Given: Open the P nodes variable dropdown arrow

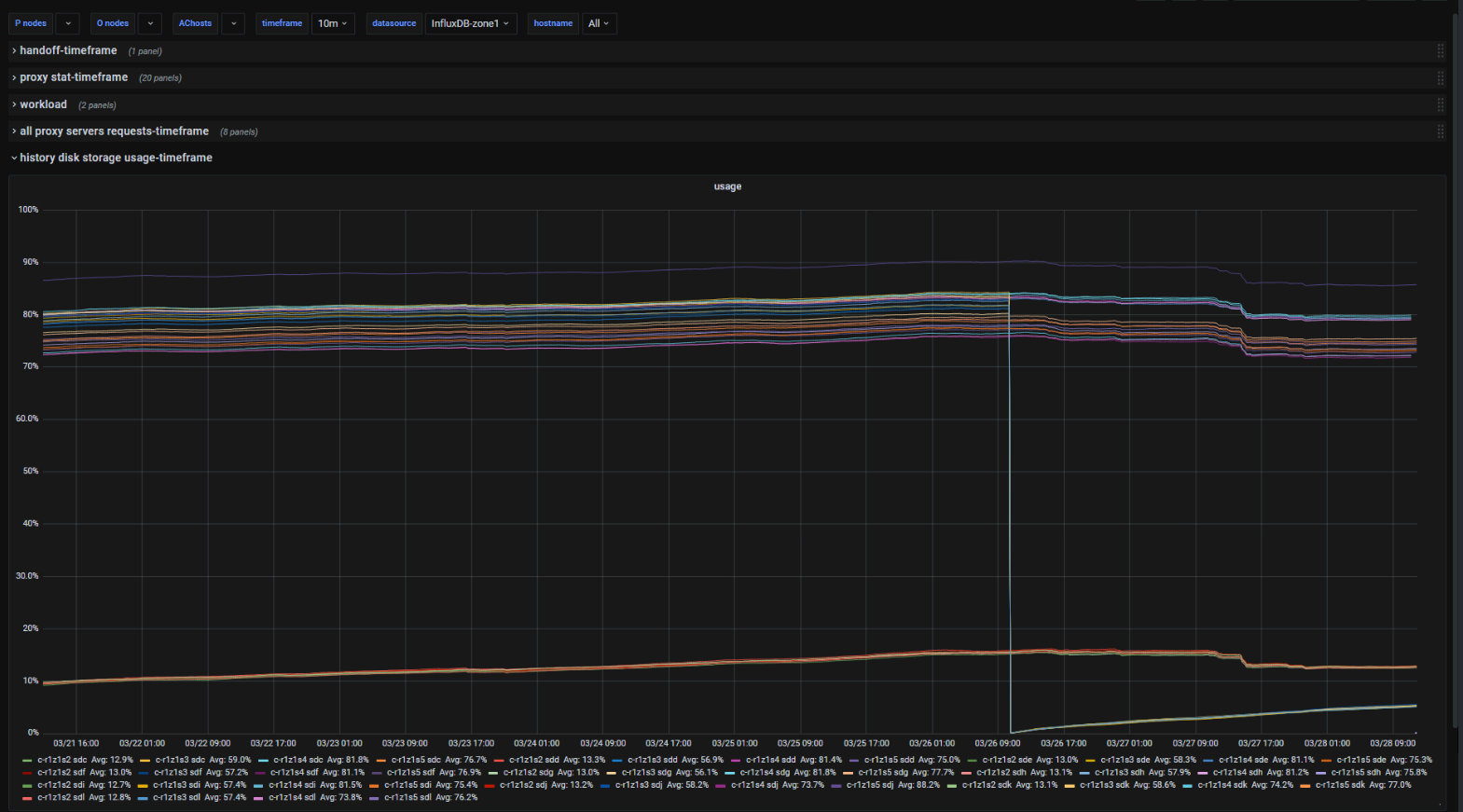Looking at the screenshot, I should coord(68,23).
